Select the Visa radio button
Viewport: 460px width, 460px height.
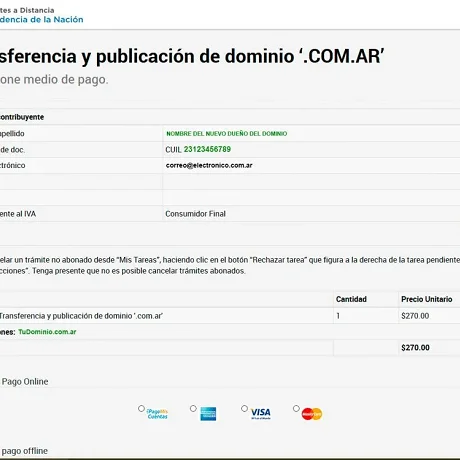click(244, 408)
